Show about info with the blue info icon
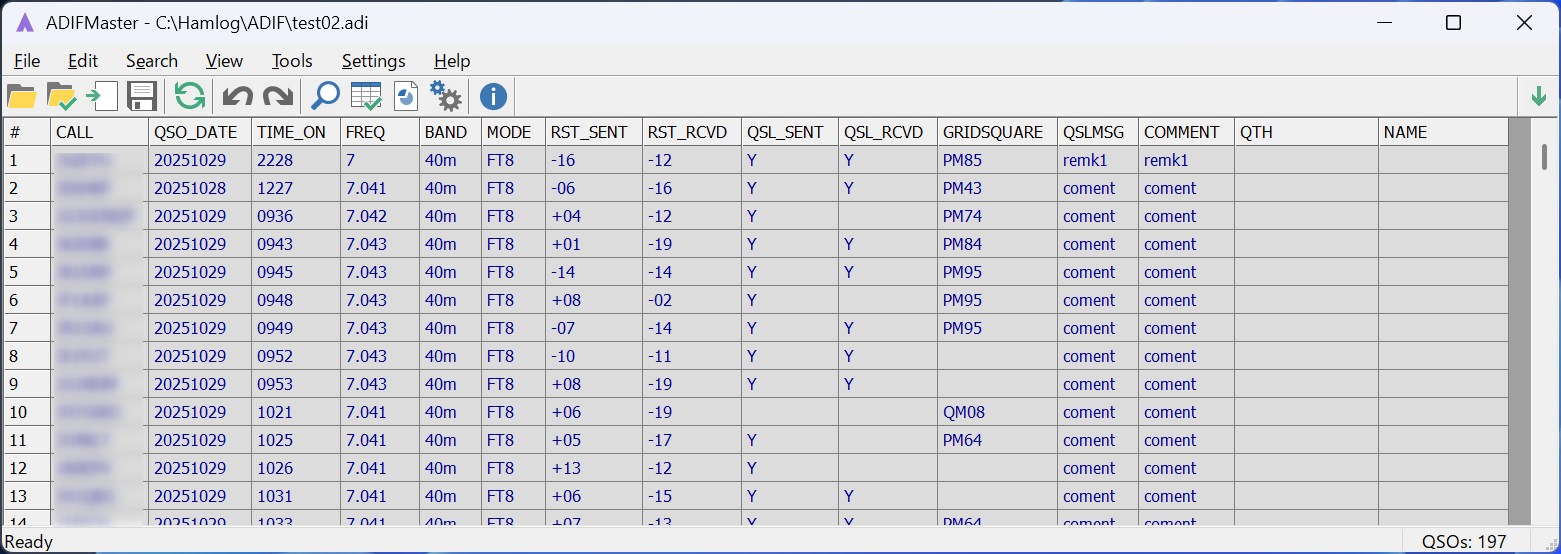This screenshot has width=1561, height=554. 493,97
